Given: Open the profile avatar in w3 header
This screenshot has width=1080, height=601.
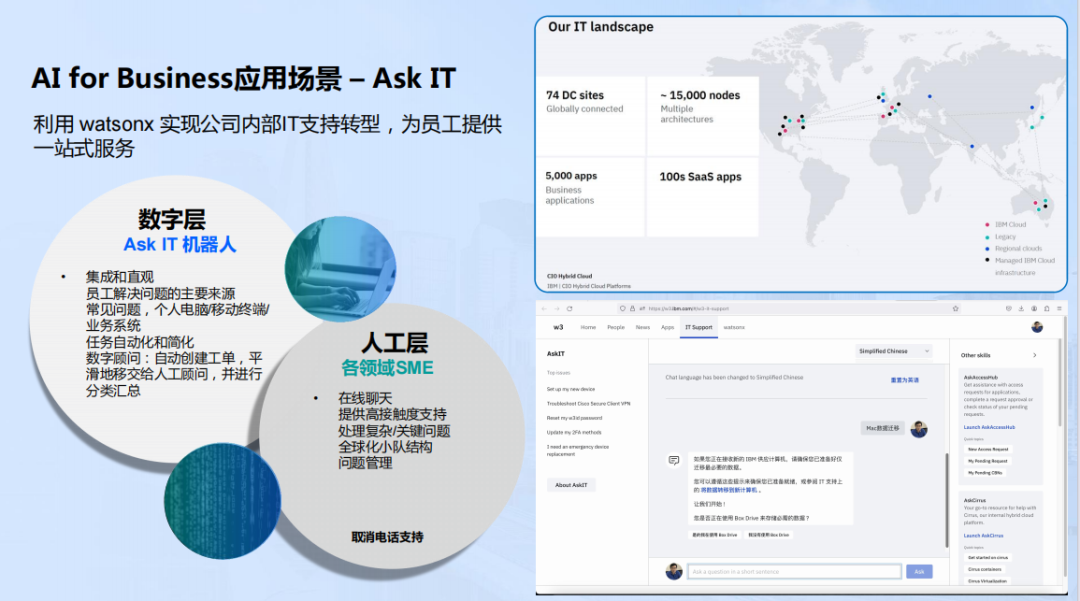Looking at the screenshot, I should click(x=1037, y=327).
